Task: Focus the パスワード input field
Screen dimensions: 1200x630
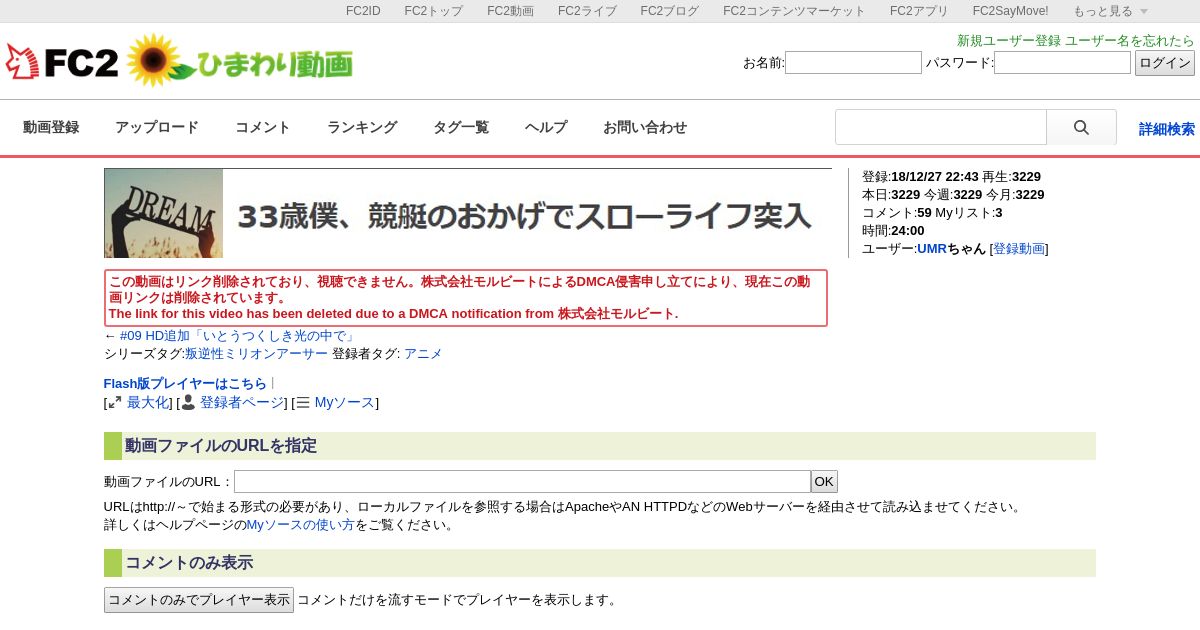Action: pyautogui.click(x=1062, y=63)
